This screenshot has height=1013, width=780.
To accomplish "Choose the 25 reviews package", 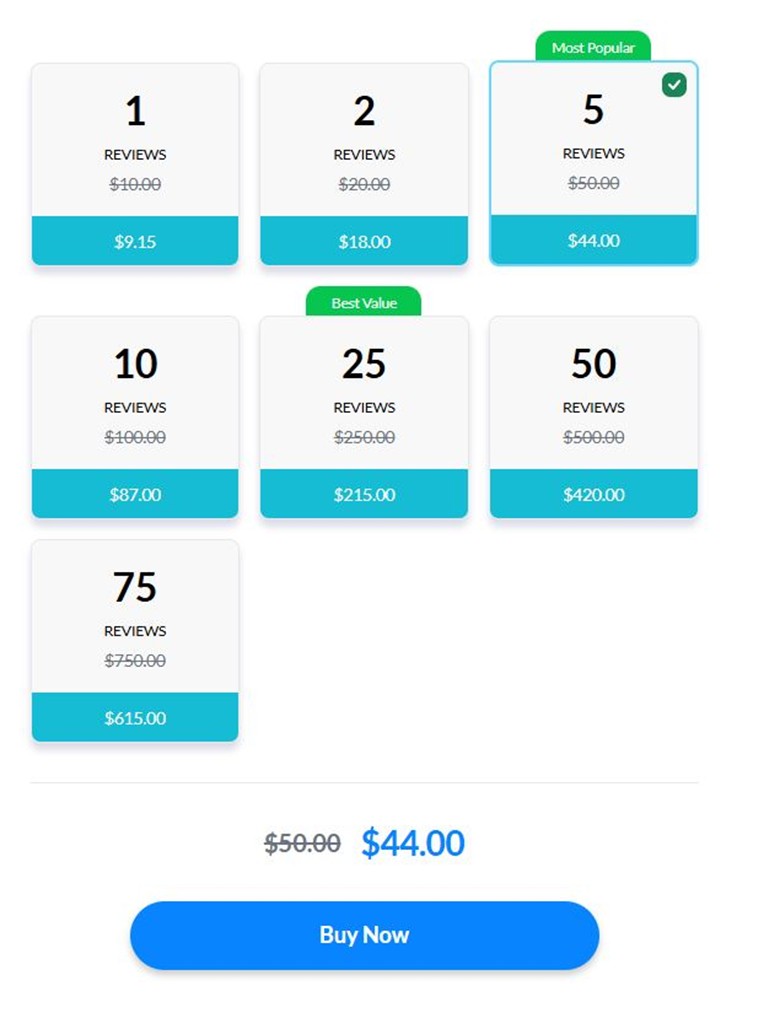I will coord(364,393).
